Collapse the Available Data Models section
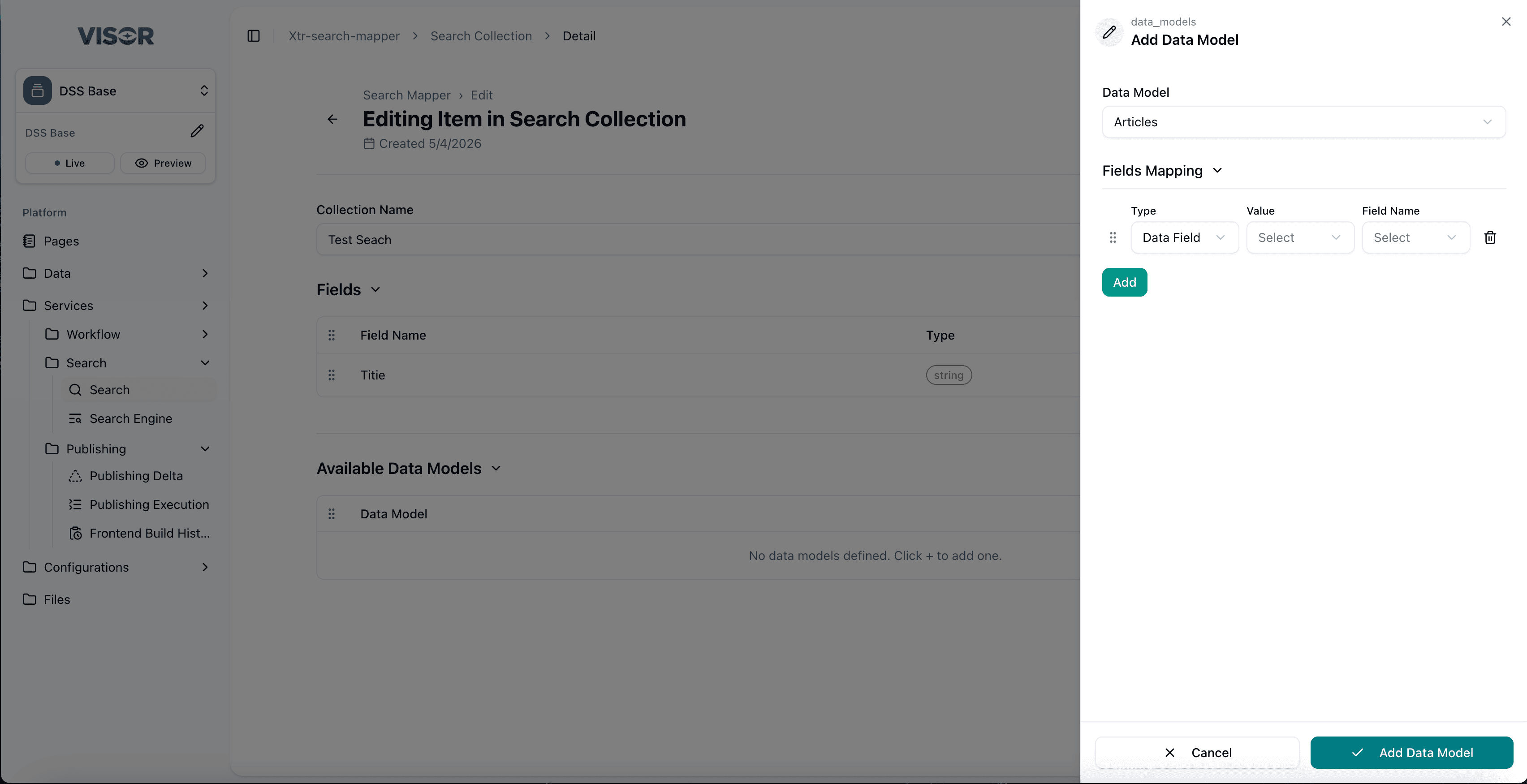This screenshot has height=784, width=1527. [496, 468]
